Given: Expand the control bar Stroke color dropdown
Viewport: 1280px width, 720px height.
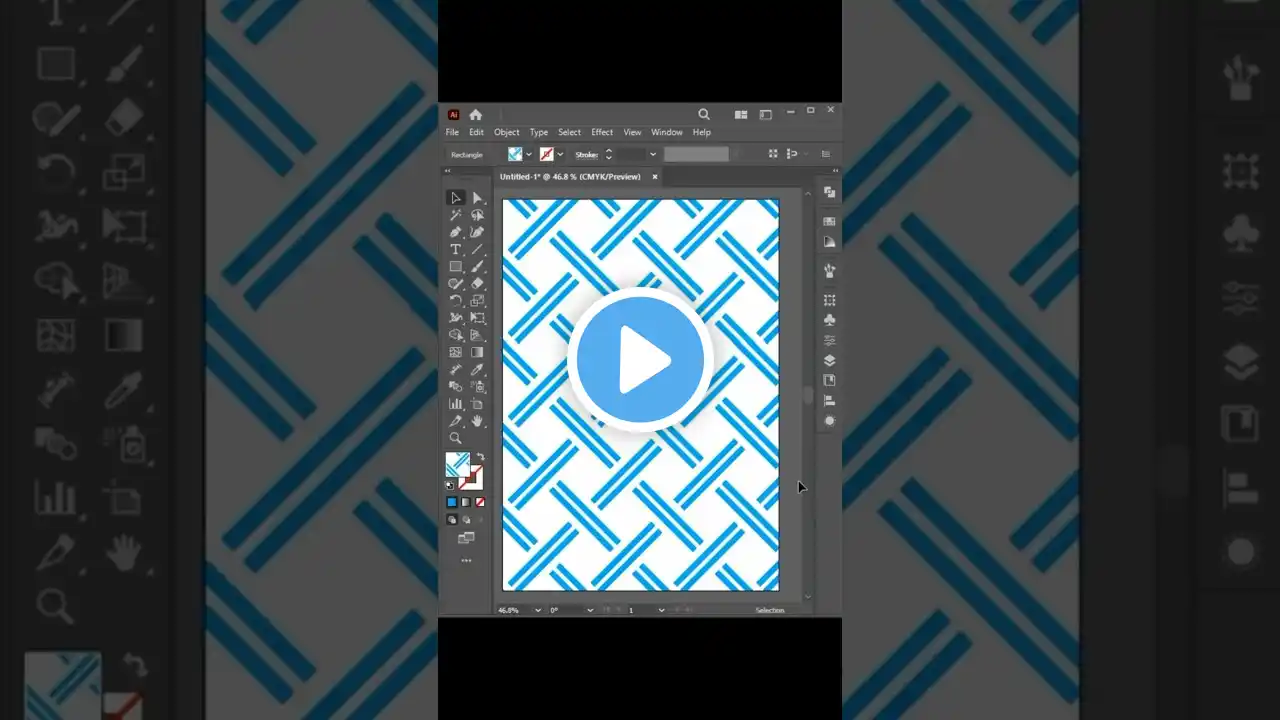Looking at the screenshot, I should tap(560, 154).
